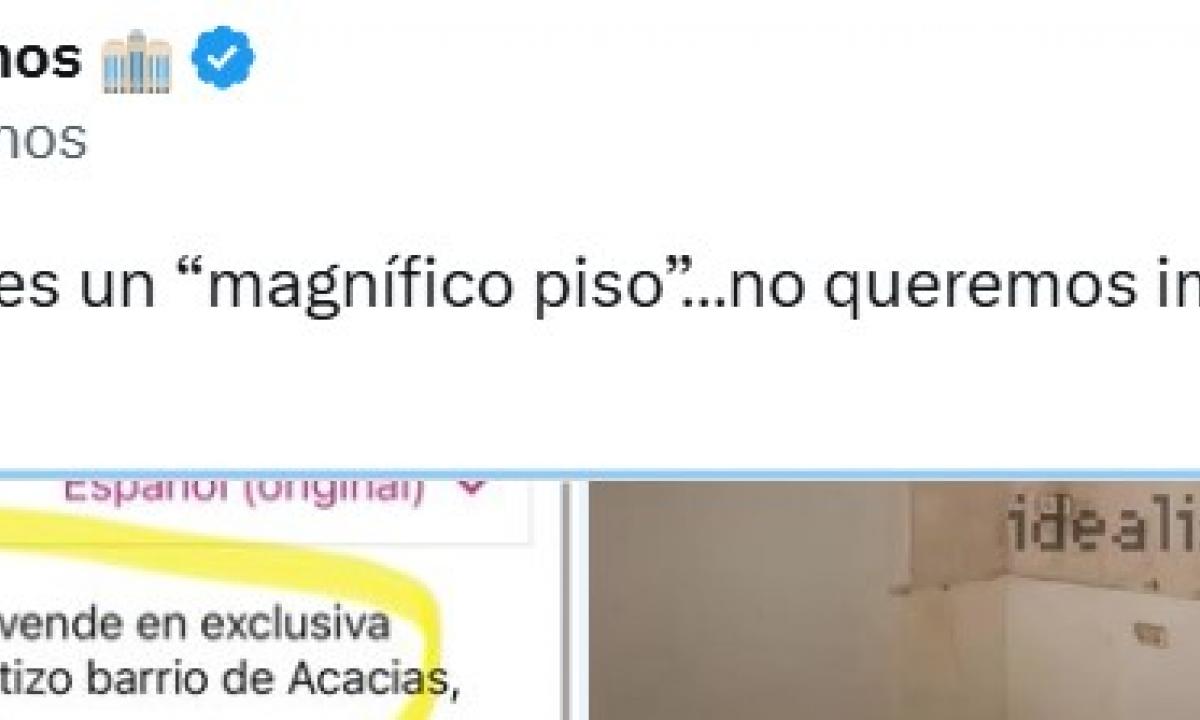The width and height of the screenshot is (1200, 720).
Task: Click the building emoji beside the account name
Action: tap(136, 62)
